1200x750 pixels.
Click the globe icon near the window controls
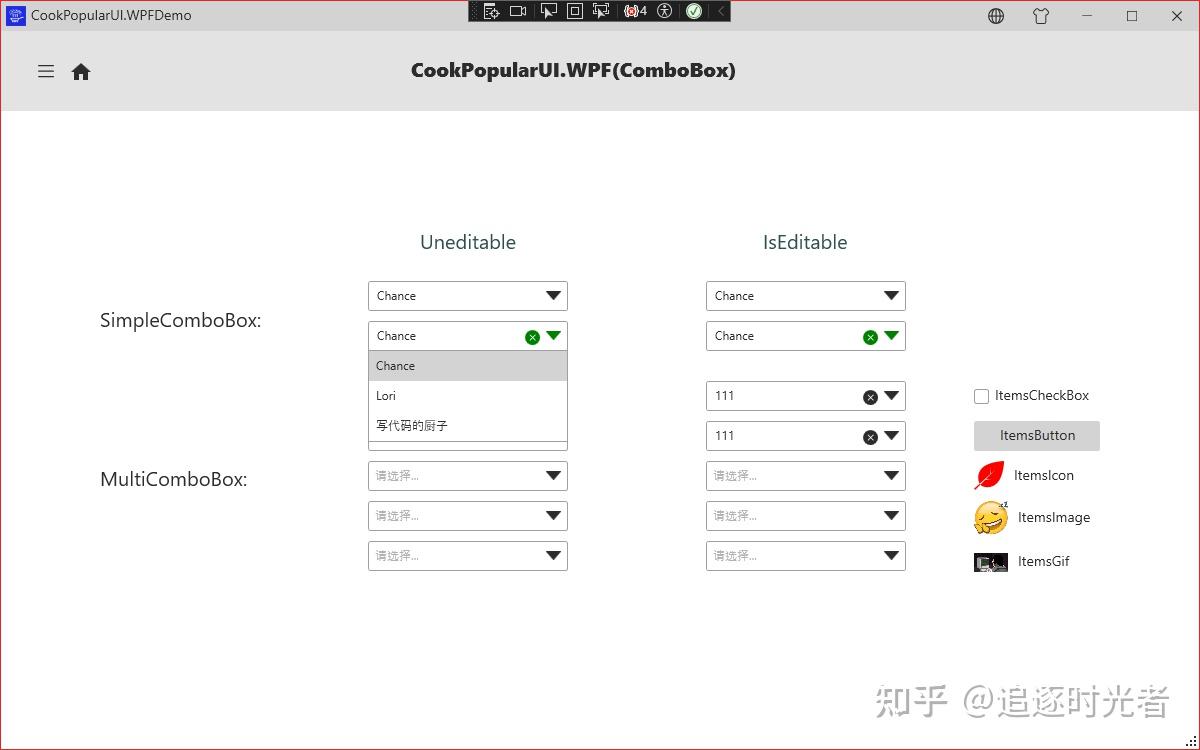pos(995,16)
